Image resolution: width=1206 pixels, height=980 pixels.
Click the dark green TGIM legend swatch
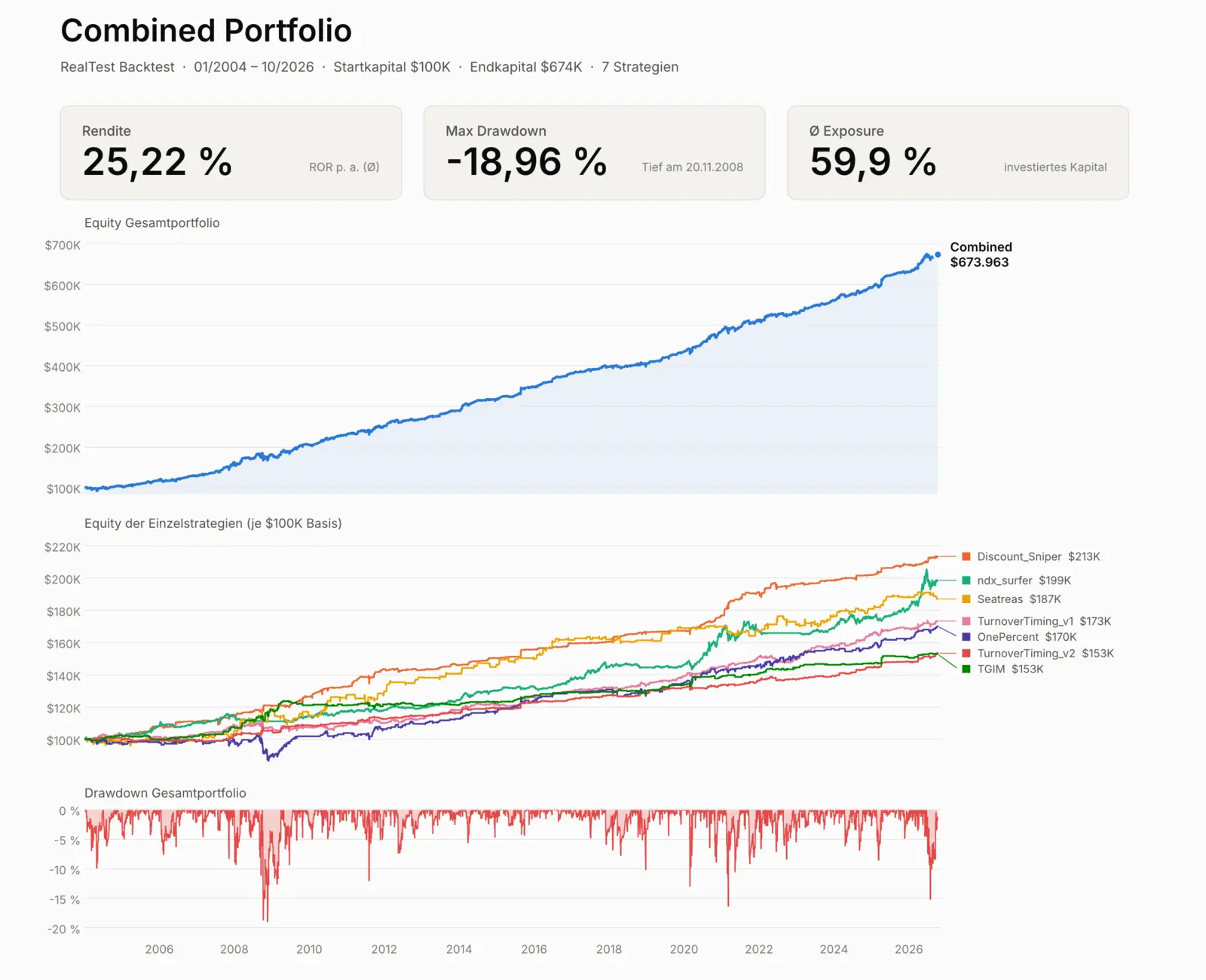coord(966,669)
